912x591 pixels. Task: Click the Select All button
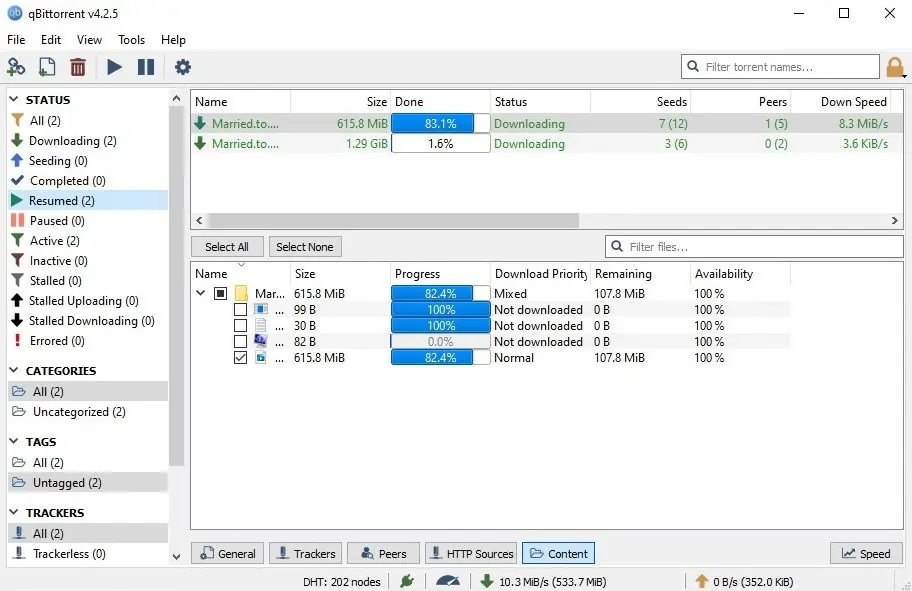click(227, 246)
